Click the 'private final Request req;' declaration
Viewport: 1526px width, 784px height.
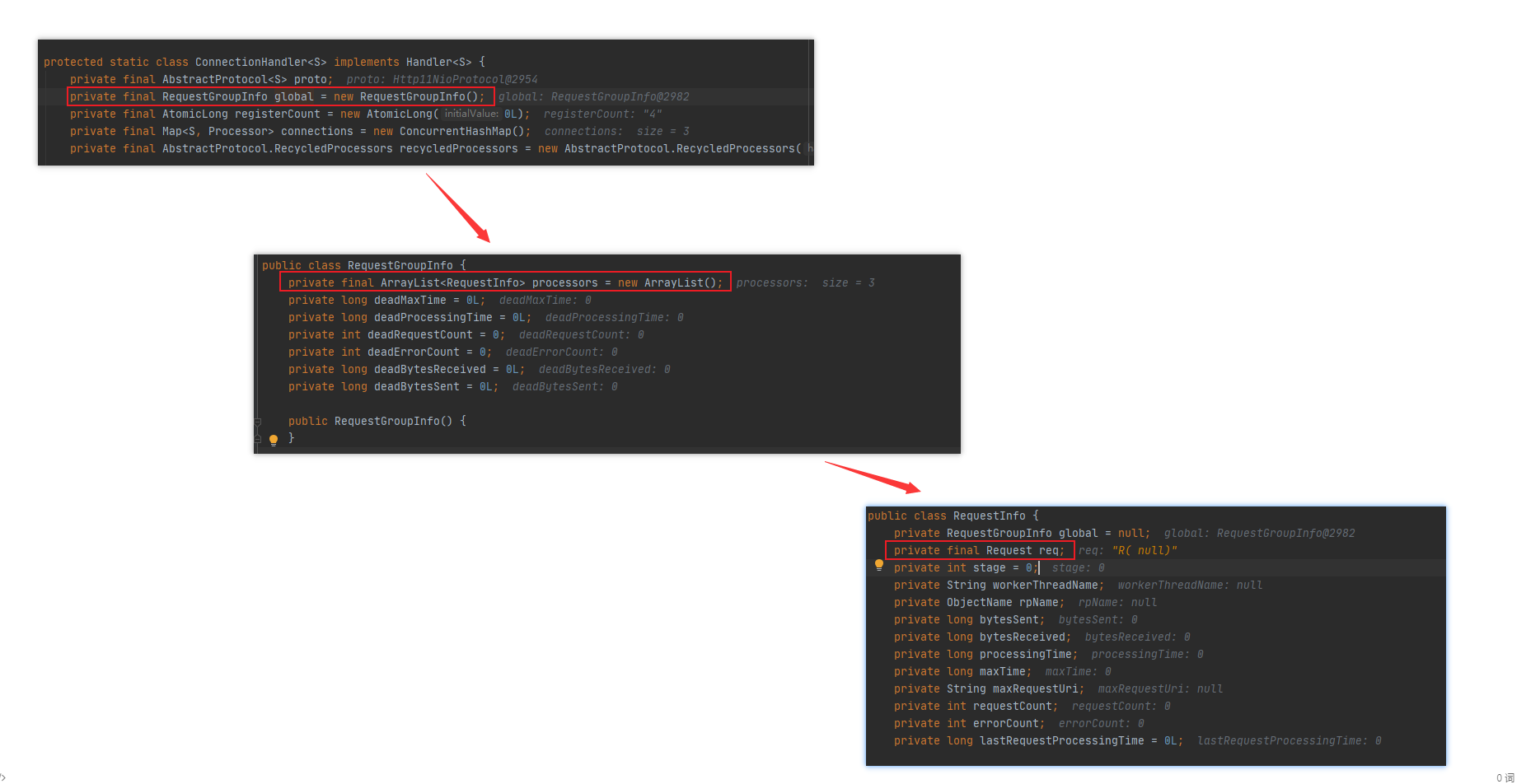[x=980, y=550]
